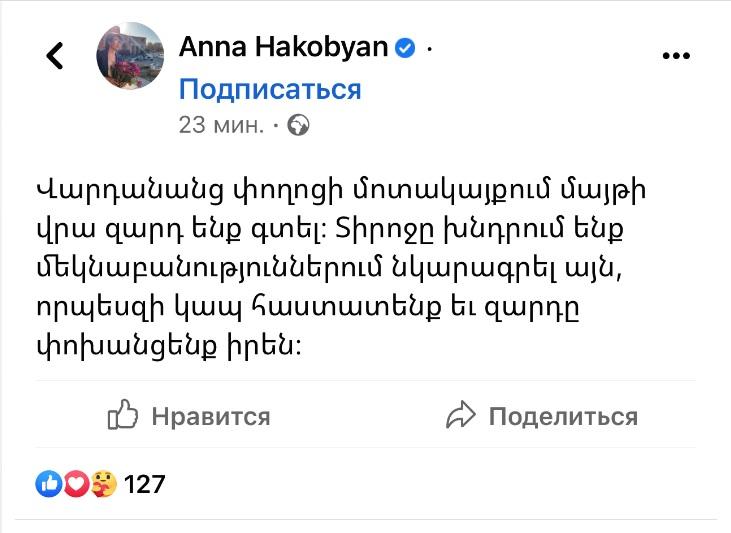Click the thumbs-up icon beside Нравится
731x533 pixels.
click(x=122, y=415)
